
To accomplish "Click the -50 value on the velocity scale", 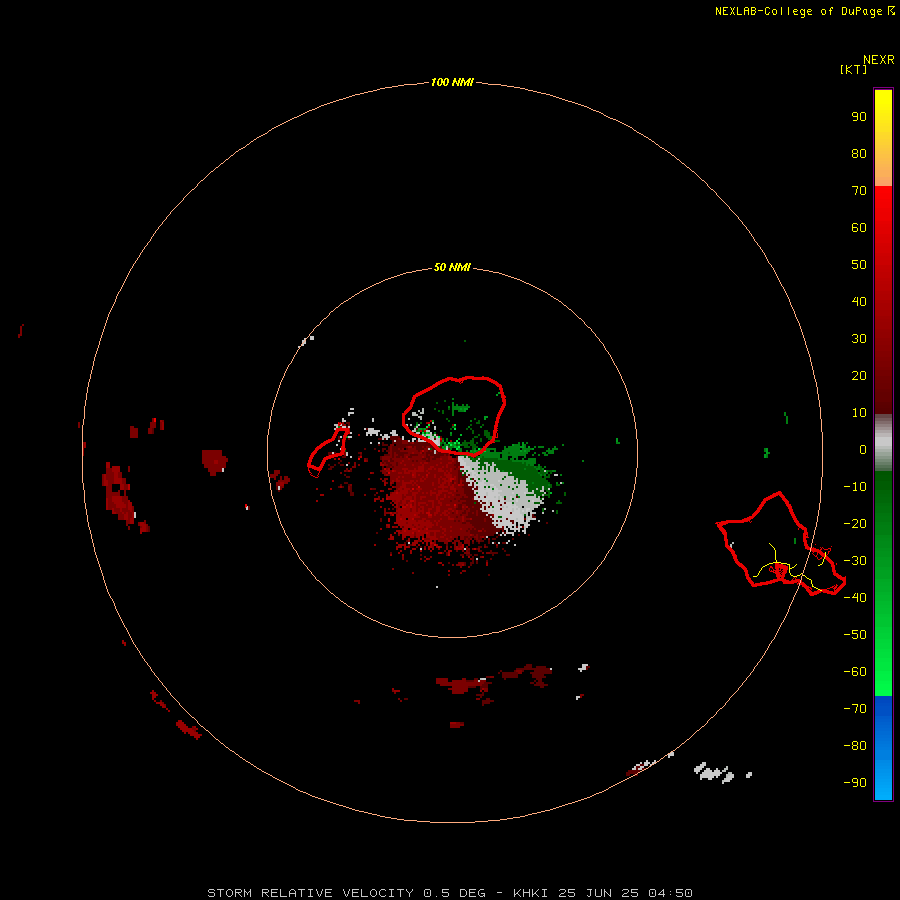I will [x=855, y=635].
